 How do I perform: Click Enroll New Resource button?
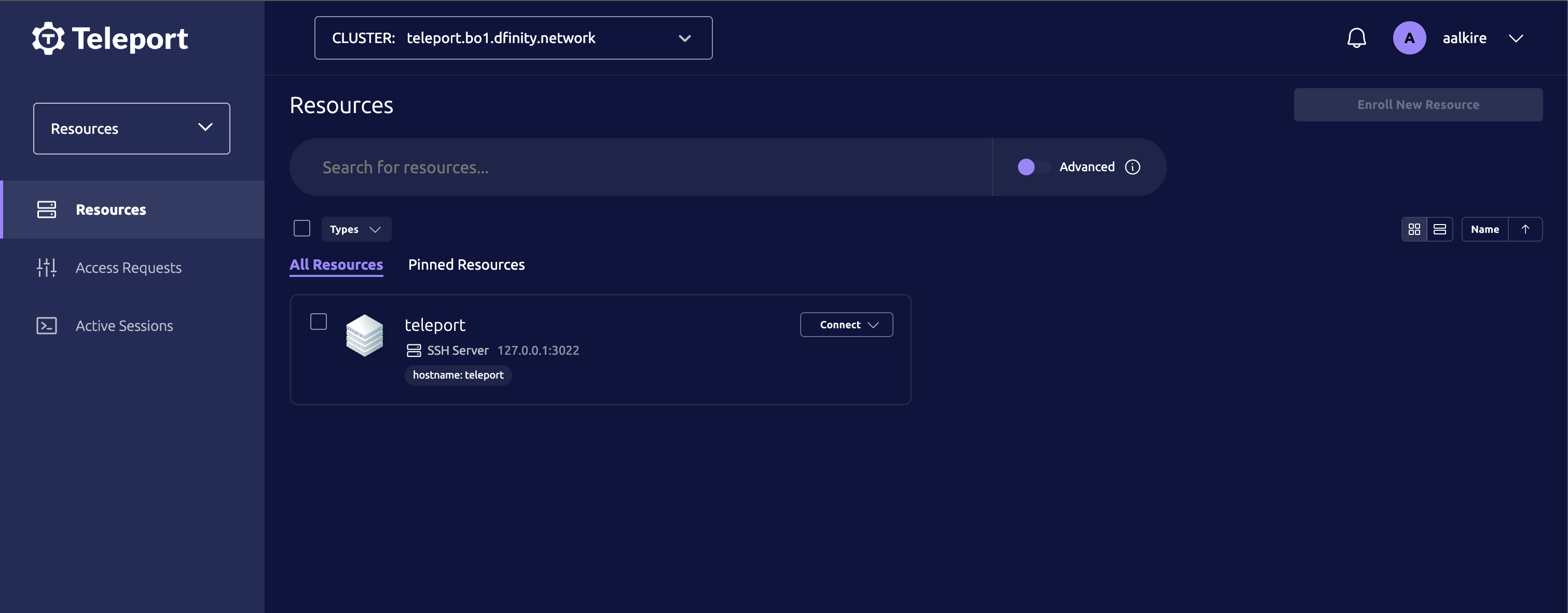tap(1418, 105)
